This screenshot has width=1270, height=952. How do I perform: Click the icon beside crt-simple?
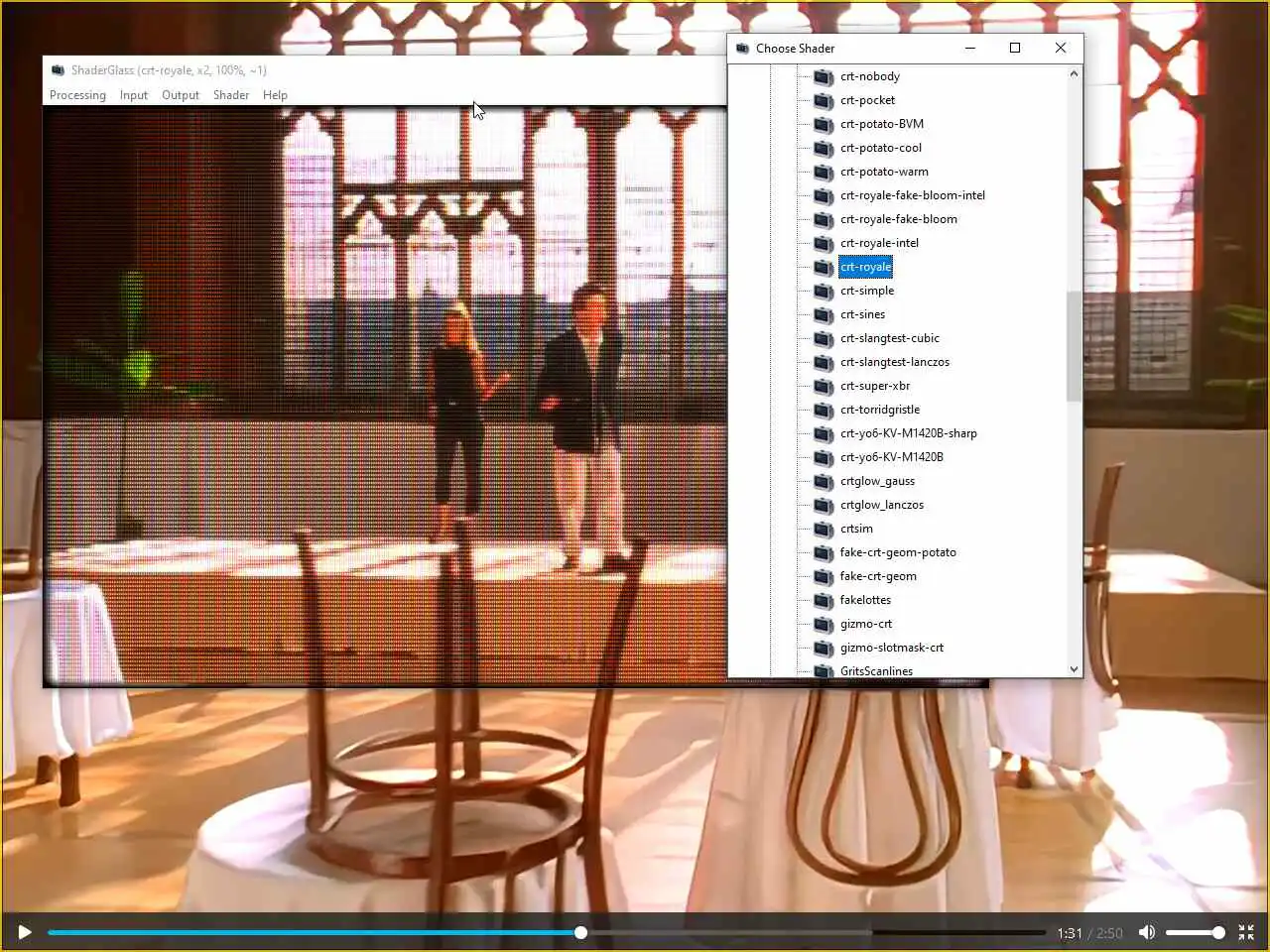coord(824,291)
